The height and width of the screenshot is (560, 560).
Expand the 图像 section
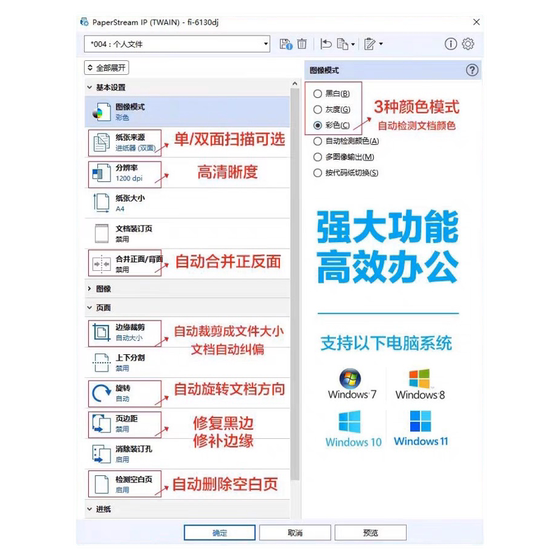coord(90,289)
